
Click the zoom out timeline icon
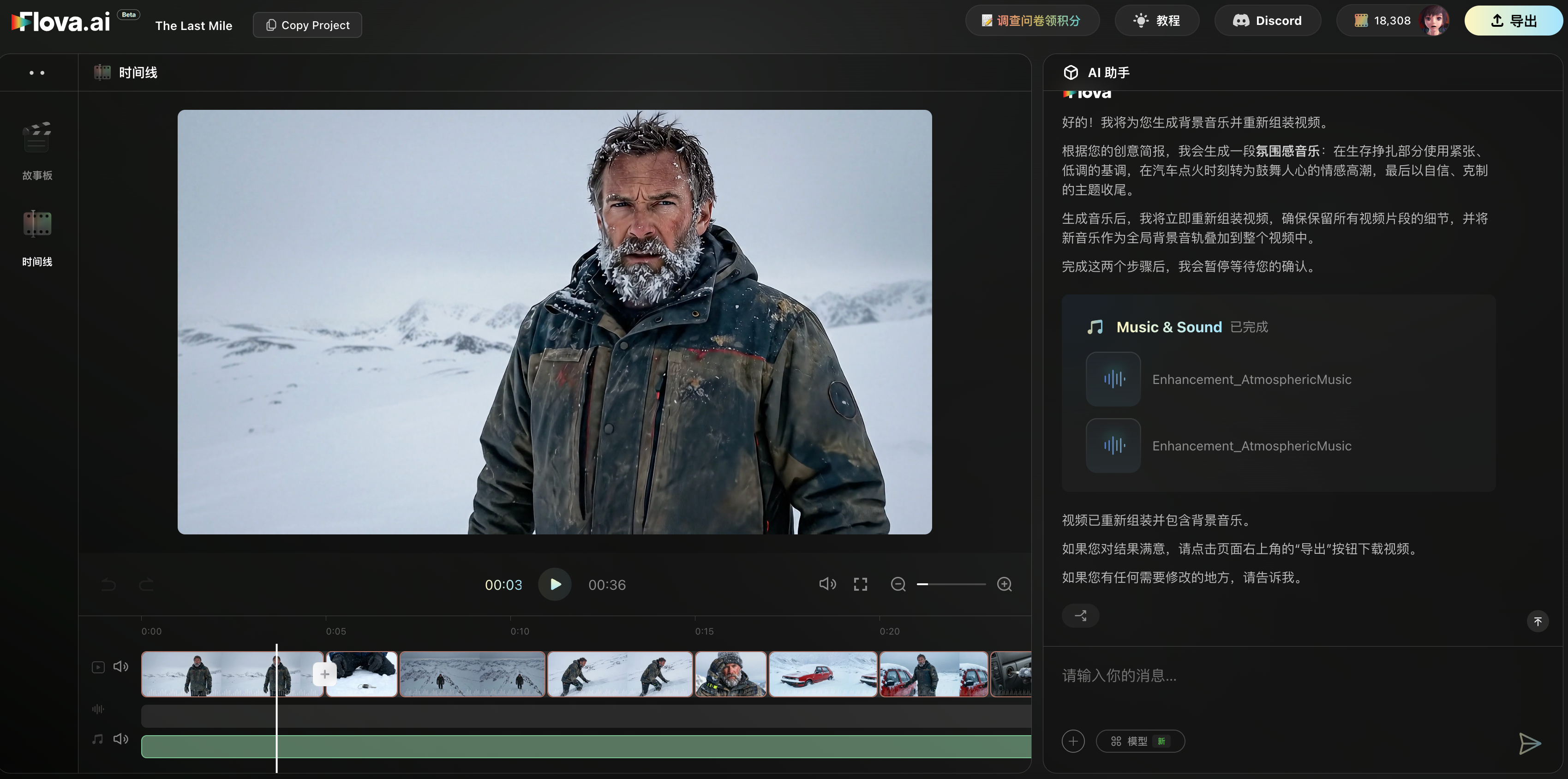898,584
